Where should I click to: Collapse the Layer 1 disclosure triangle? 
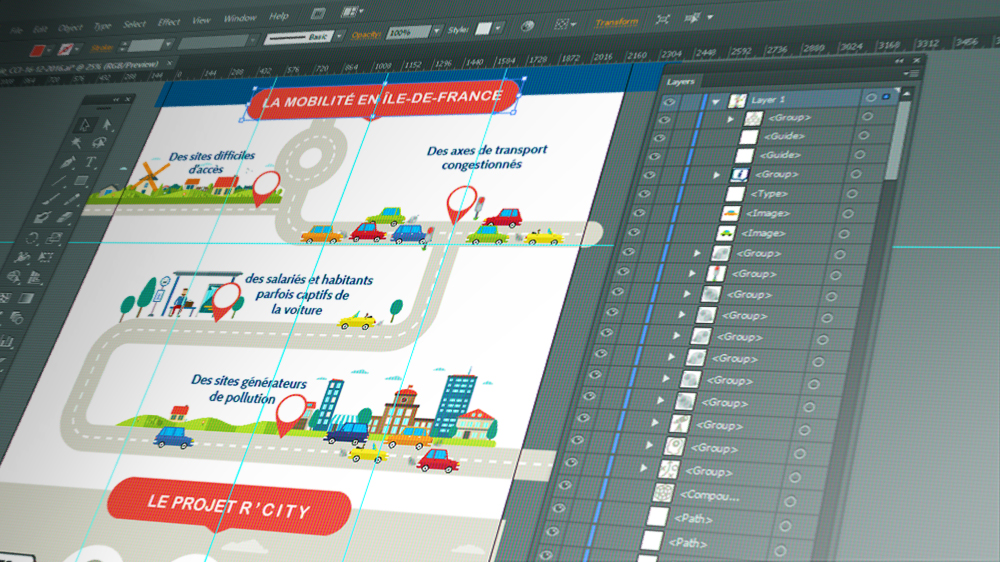(x=716, y=101)
